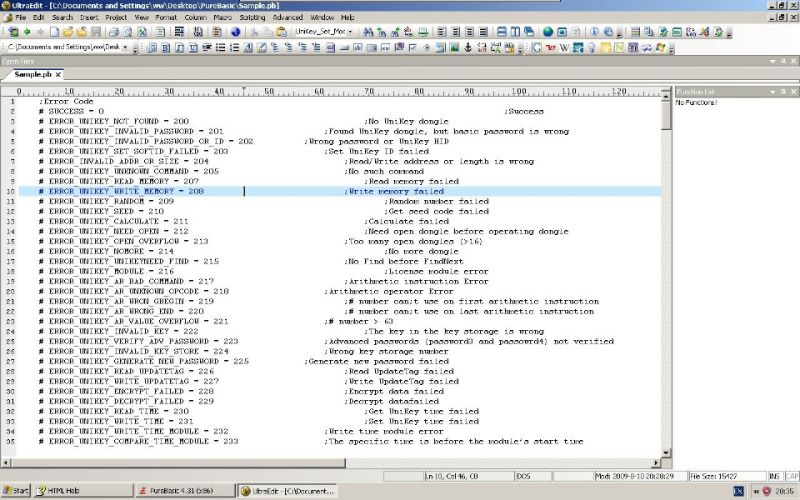Image resolution: width=800 pixels, height=500 pixels.
Task: Click the cascade windows icon
Action: pos(529,32)
